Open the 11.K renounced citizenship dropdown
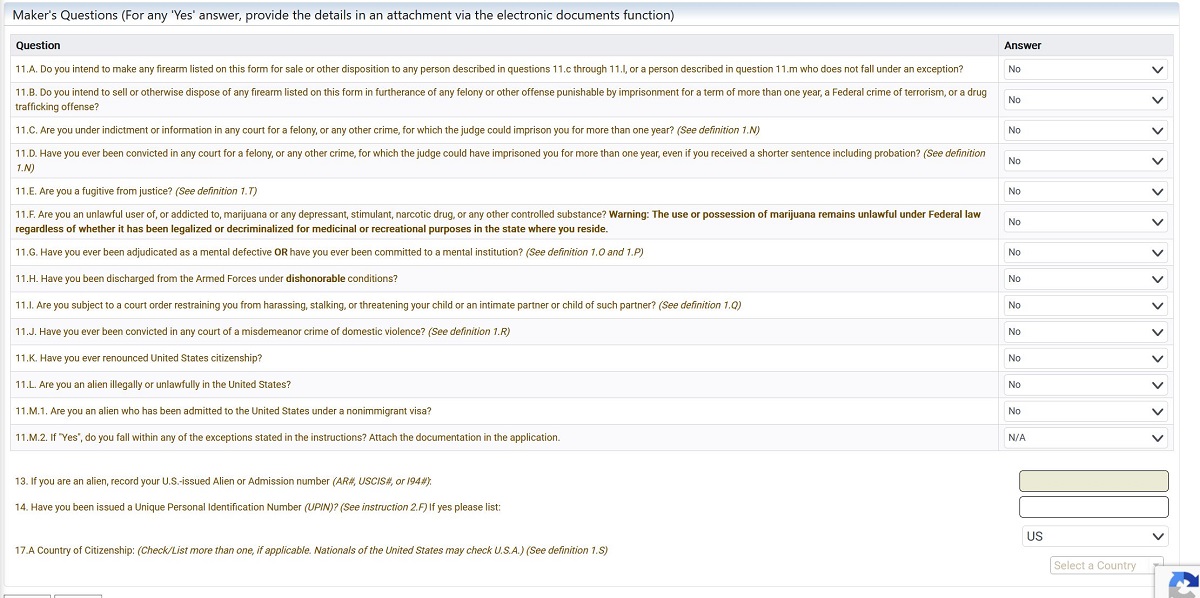This screenshot has width=1200, height=598. 1086,358
